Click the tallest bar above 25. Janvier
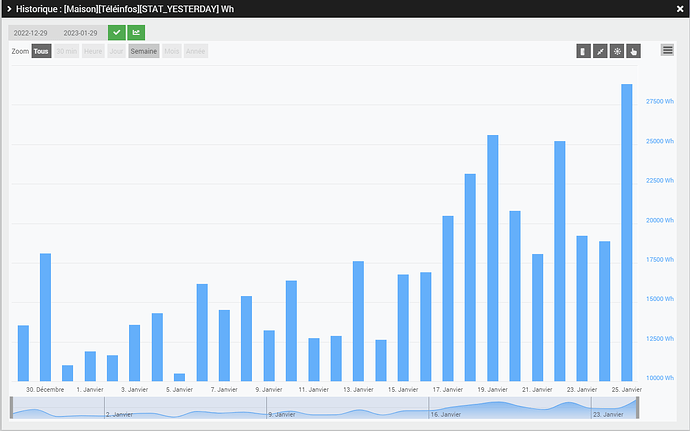Viewport: 690px width, 431px height. (627, 232)
